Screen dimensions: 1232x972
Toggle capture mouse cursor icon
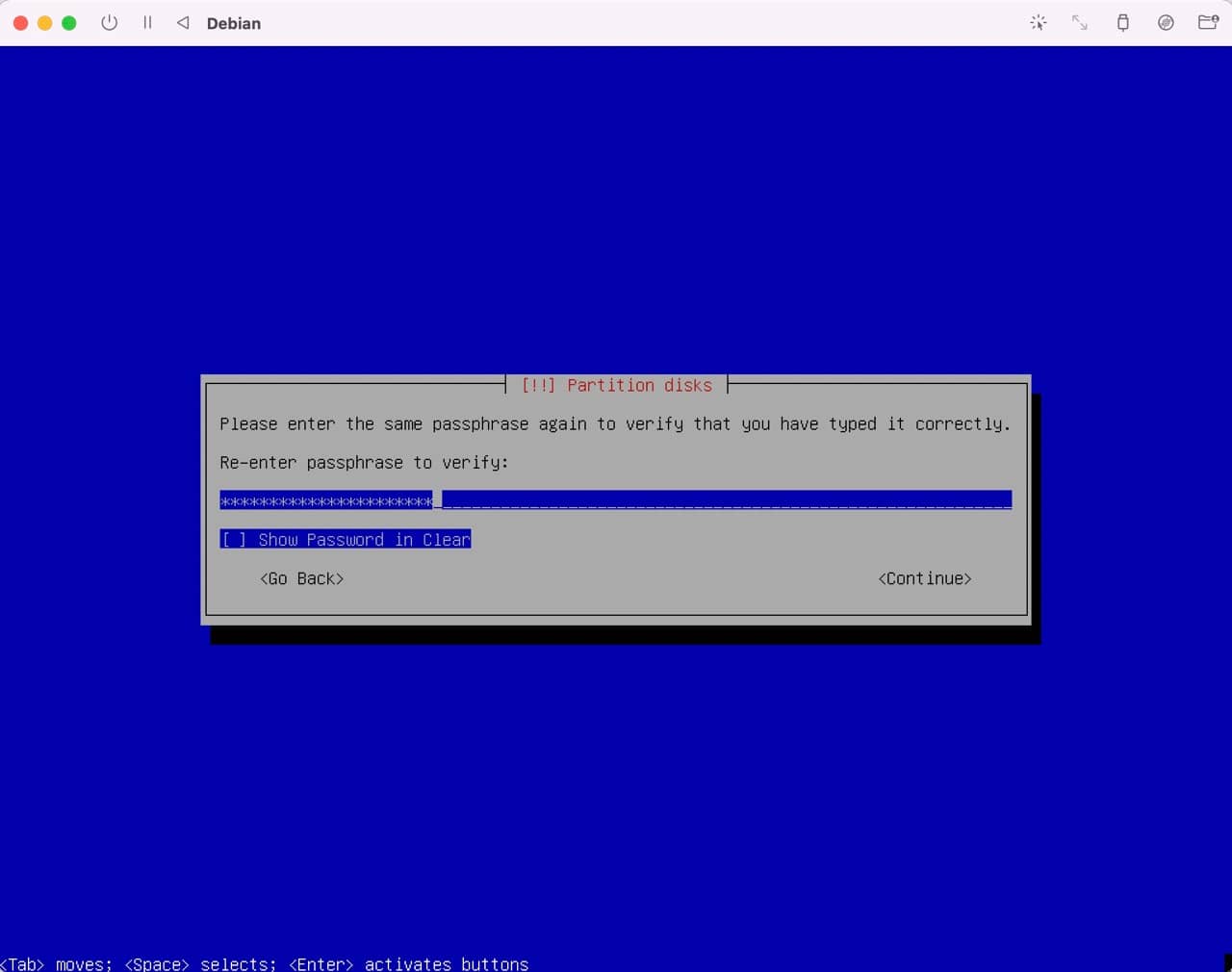point(1038,22)
